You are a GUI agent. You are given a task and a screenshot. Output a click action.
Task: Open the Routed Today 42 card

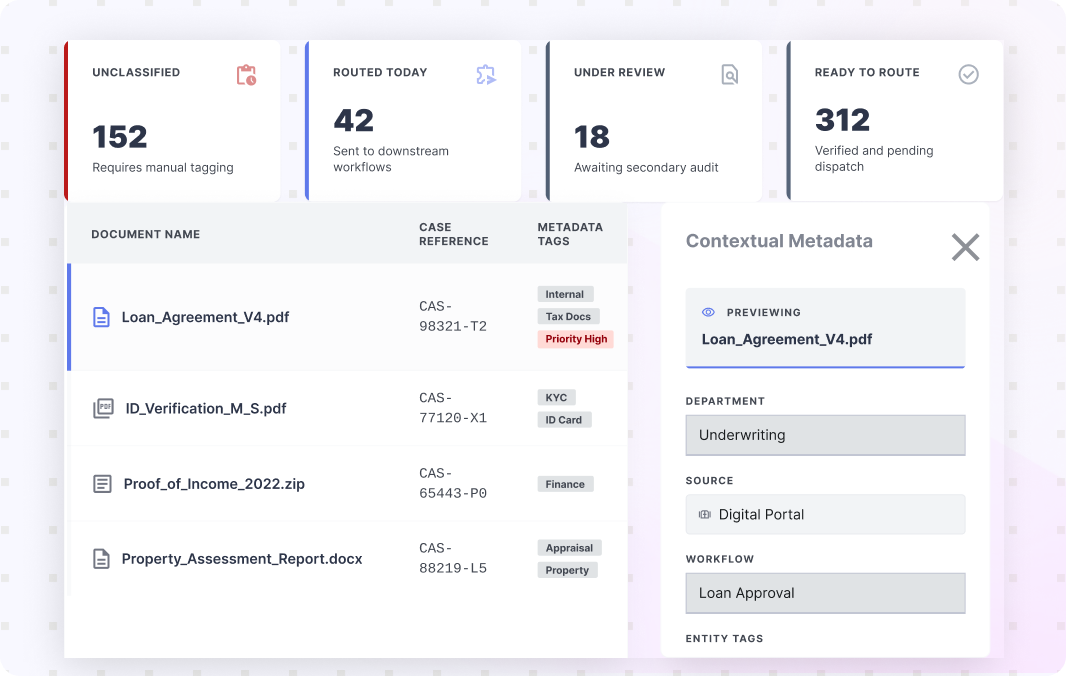coord(413,120)
